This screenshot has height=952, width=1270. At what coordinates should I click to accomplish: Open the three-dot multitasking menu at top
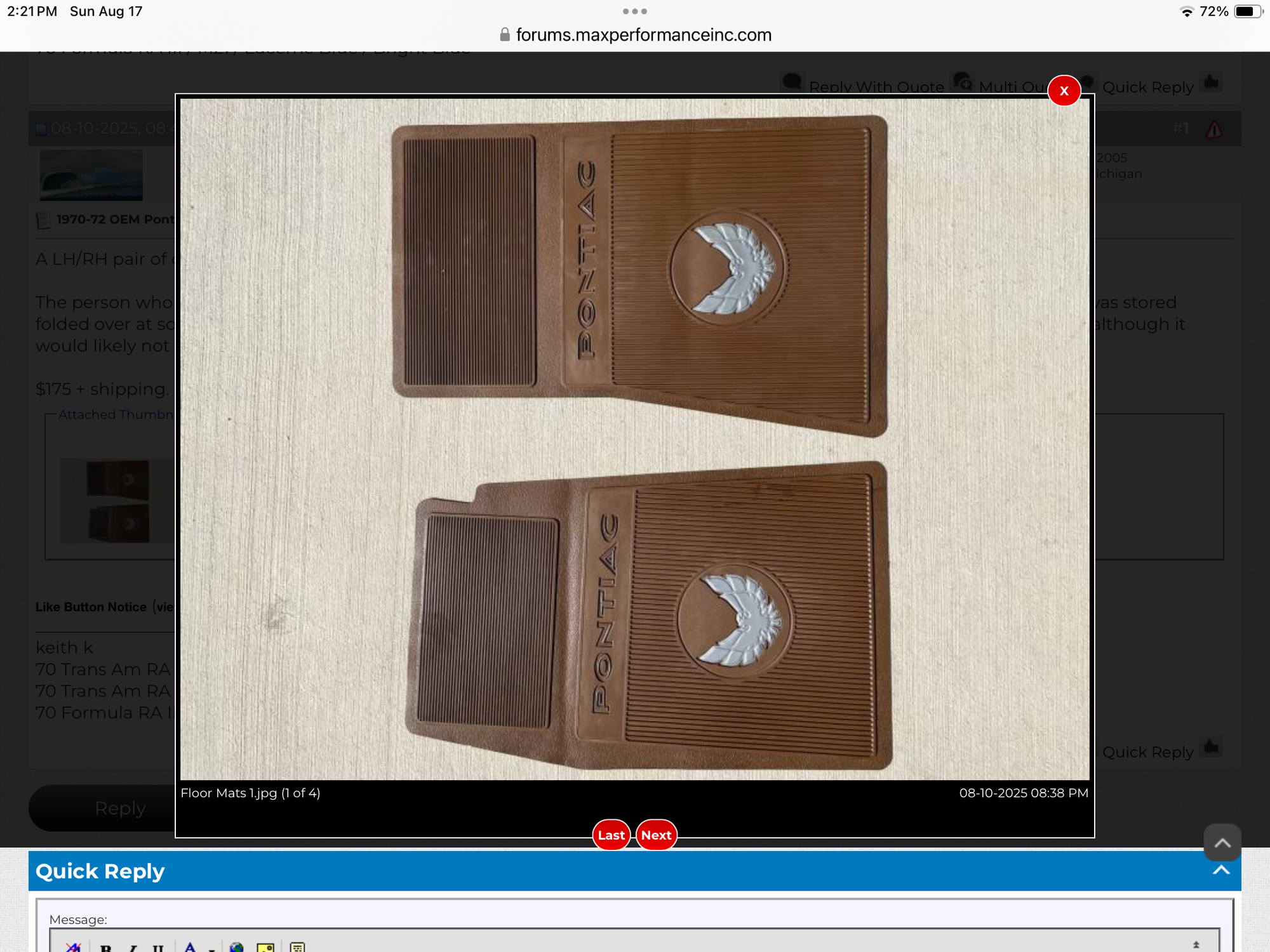point(634,11)
